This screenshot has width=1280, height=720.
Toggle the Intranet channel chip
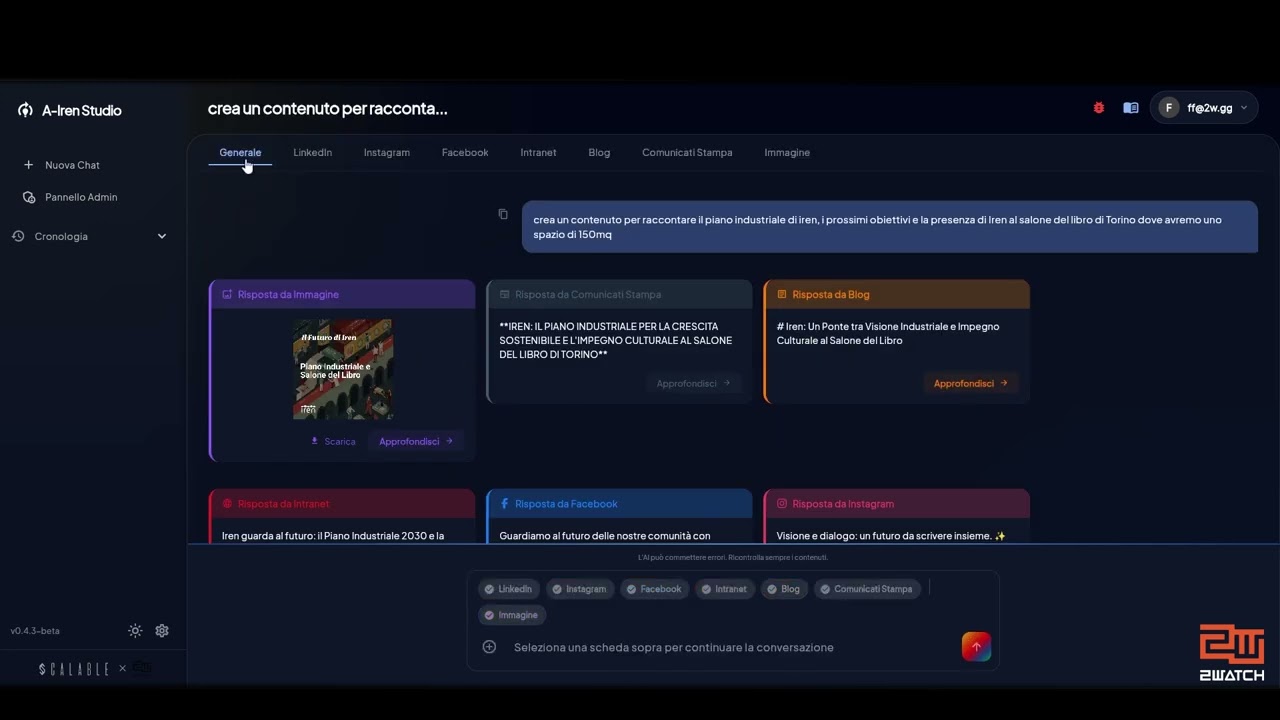(724, 589)
